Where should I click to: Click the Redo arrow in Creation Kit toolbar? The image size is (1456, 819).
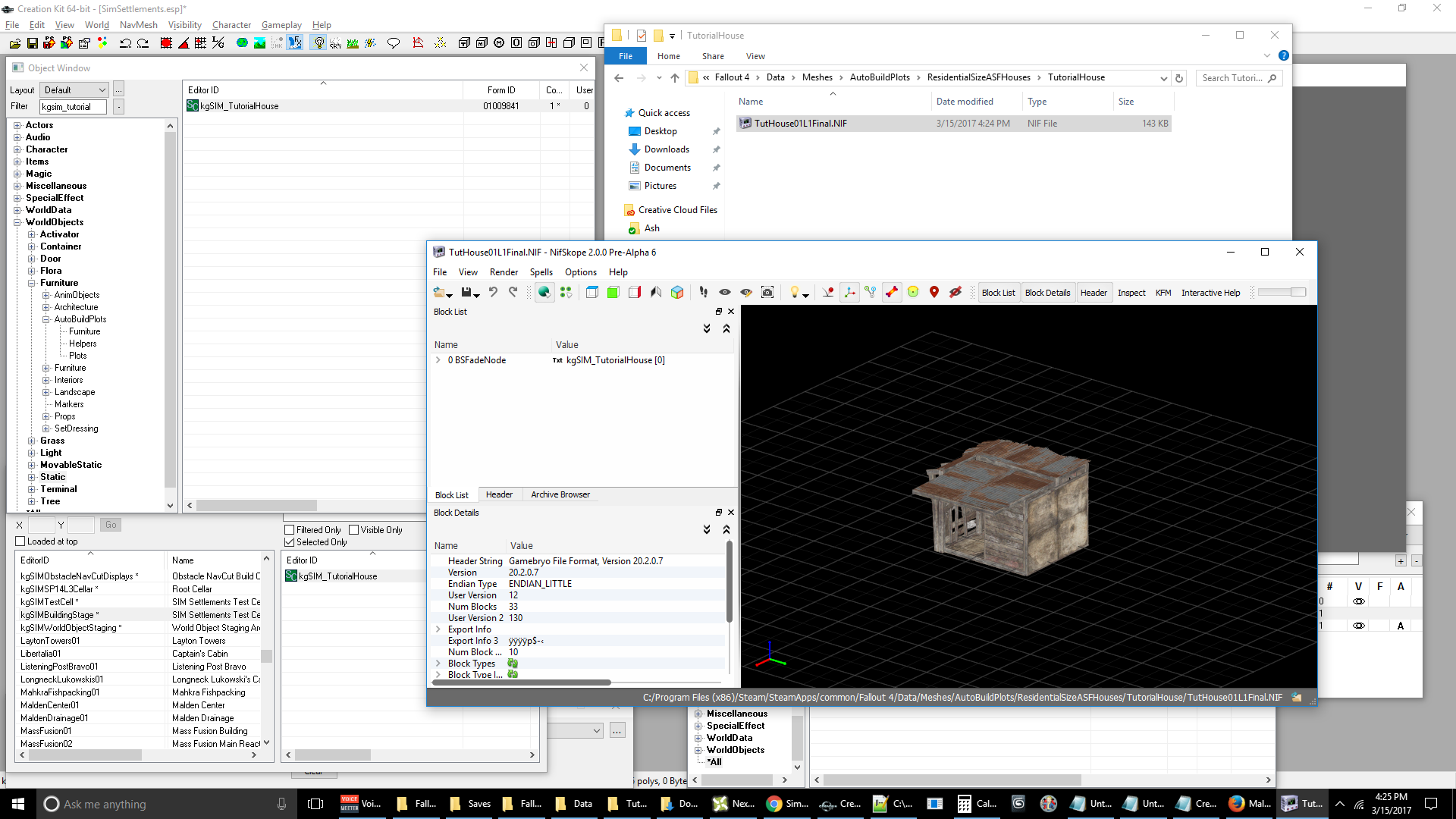pyautogui.click(x=143, y=43)
